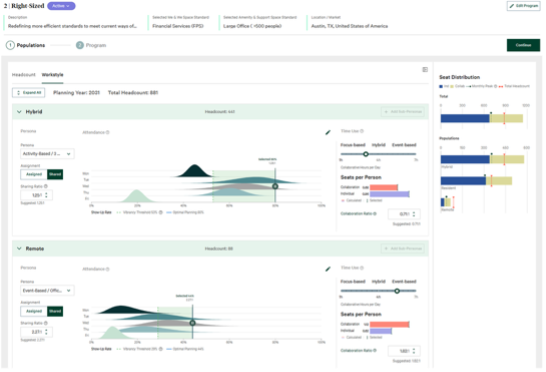546x372 pixels.
Task: Click the Hybrid Collaboration Ratio stepper field
Action: click(404, 214)
